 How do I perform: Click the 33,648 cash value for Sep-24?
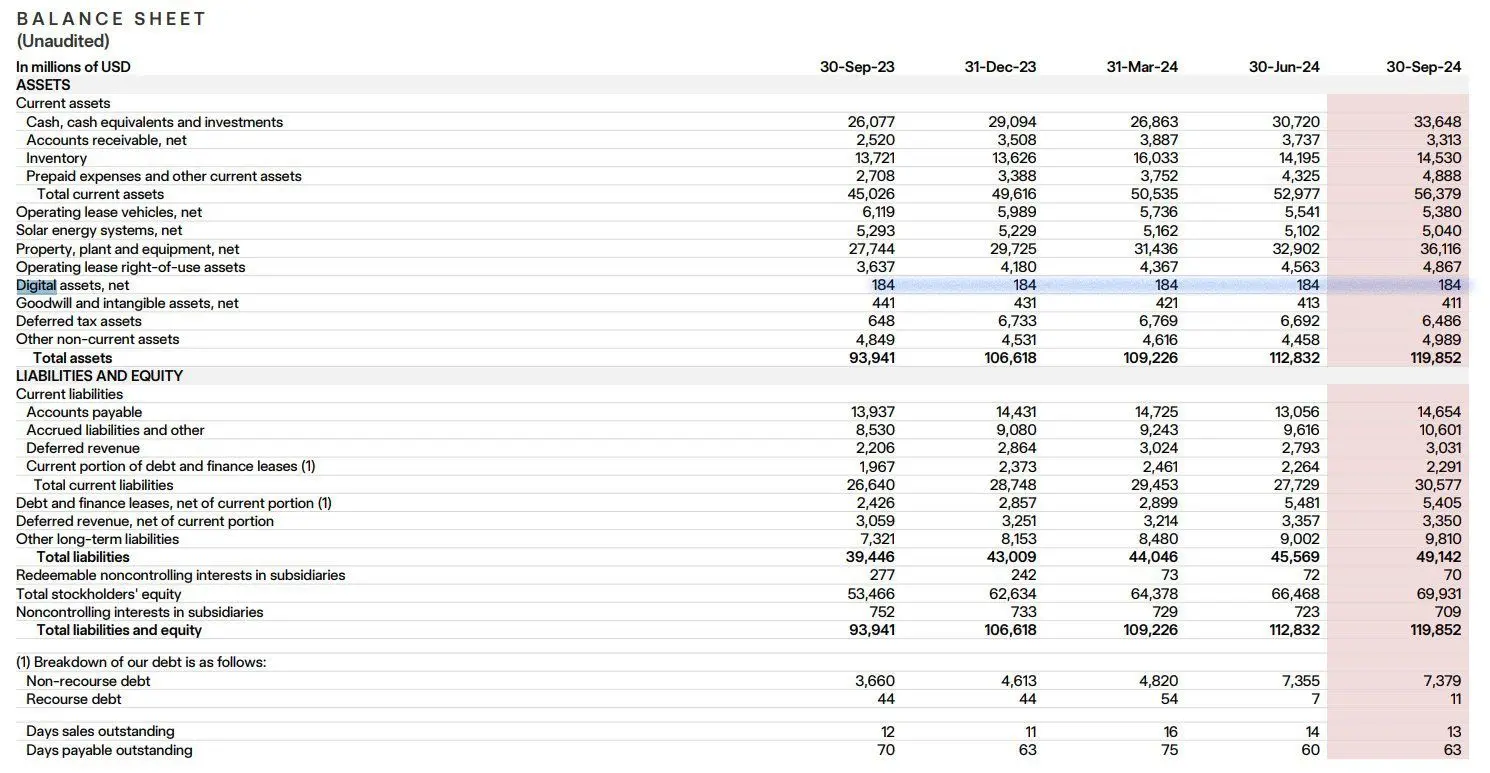pos(1437,122)
